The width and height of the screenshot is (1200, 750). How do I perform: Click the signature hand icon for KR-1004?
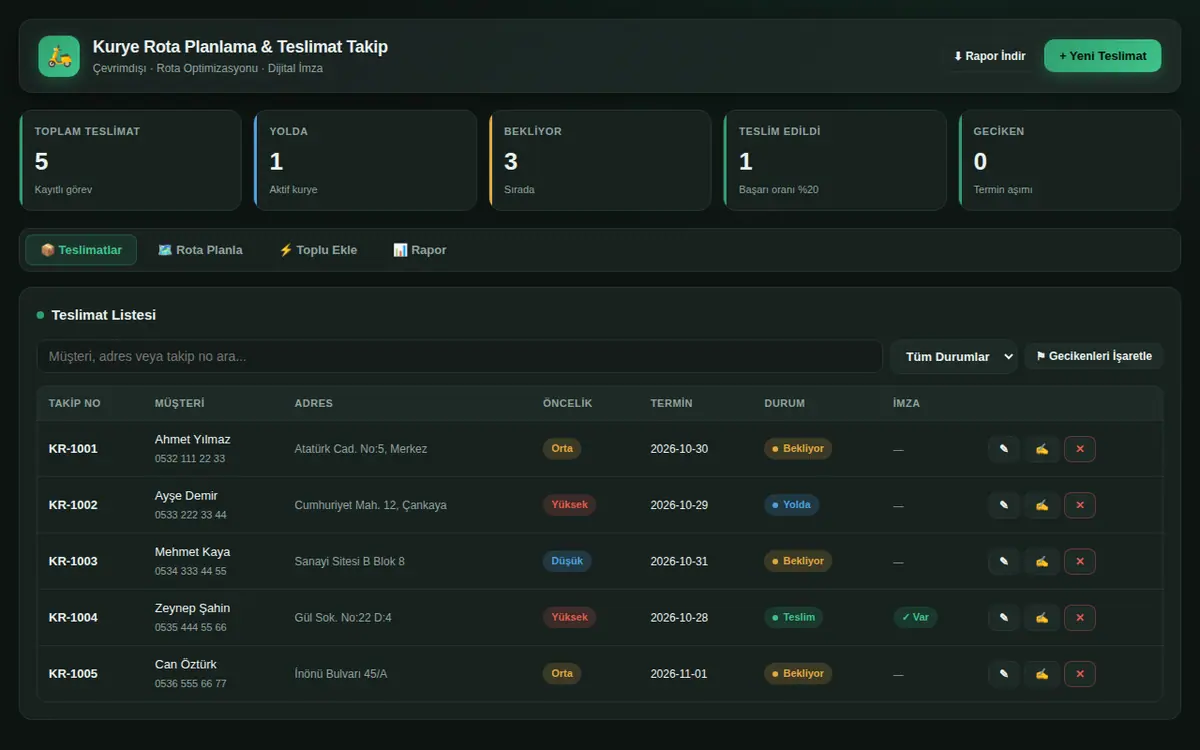click(1042, 617)
